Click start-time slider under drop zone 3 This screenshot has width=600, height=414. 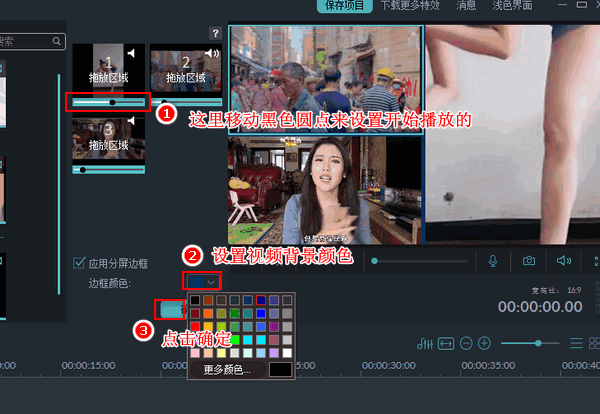pos(109,170)
